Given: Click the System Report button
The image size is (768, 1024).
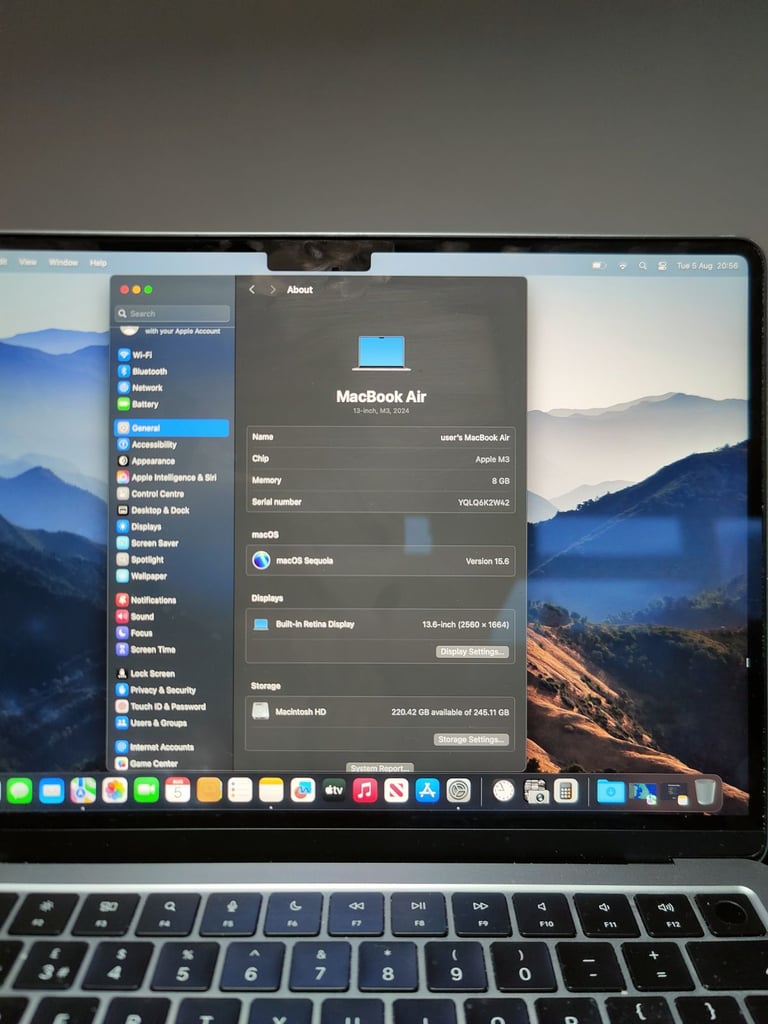Looking at the screenshot, I should (380, 768).
